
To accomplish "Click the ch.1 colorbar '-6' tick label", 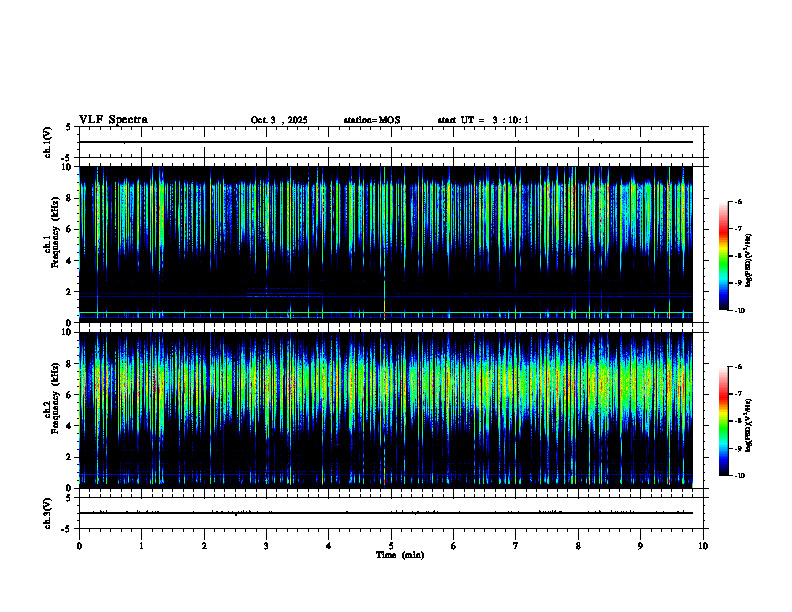I will pos(738,201).
